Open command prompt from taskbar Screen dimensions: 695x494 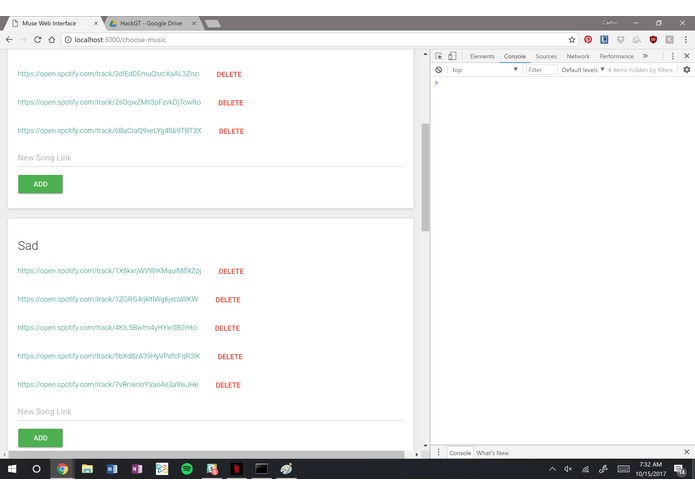pyautogui.click(x=261, y=469)
